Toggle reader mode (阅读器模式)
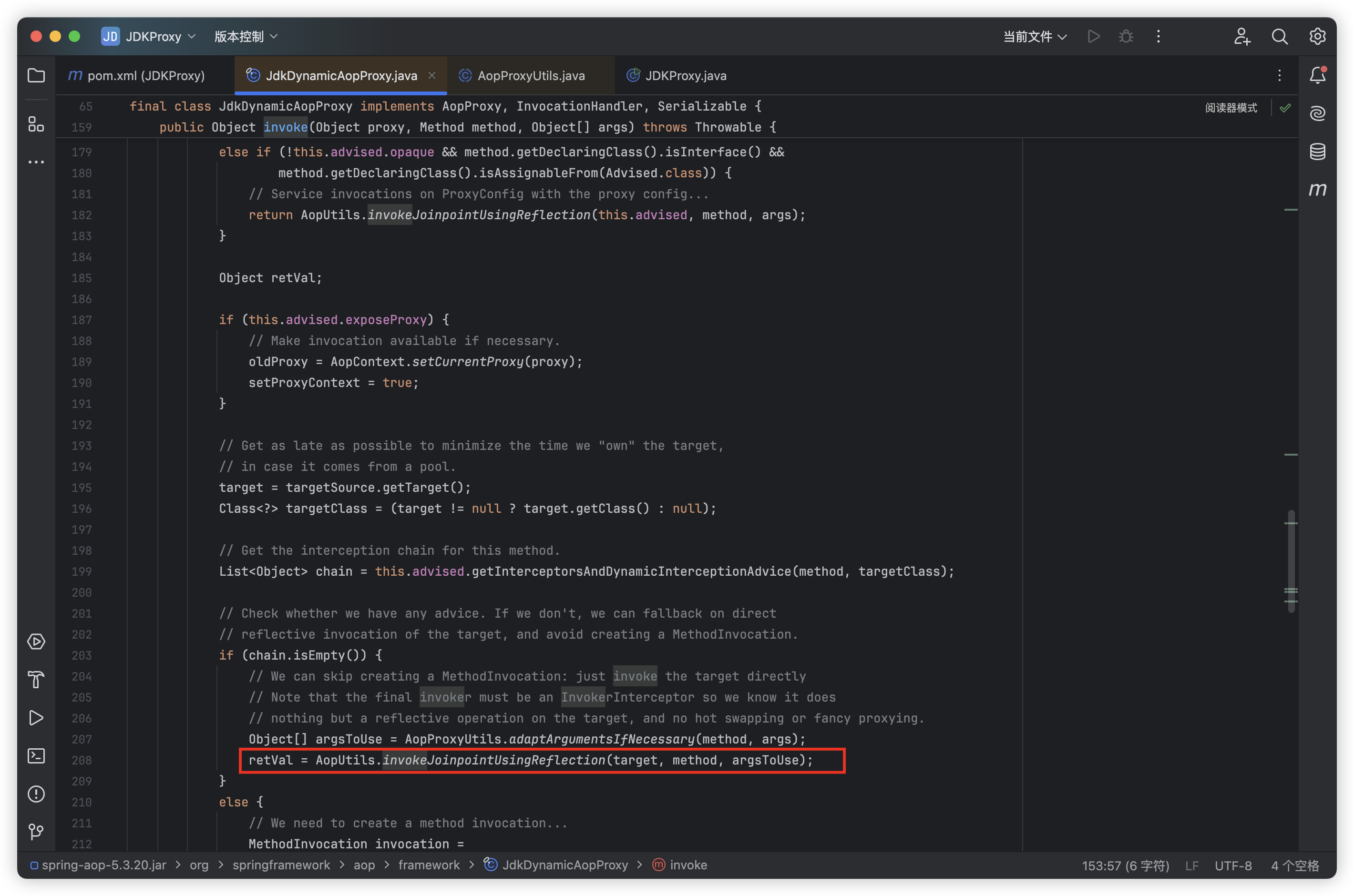The image size is (1354, 896). pyautogui.click(x=1231, y=107)
